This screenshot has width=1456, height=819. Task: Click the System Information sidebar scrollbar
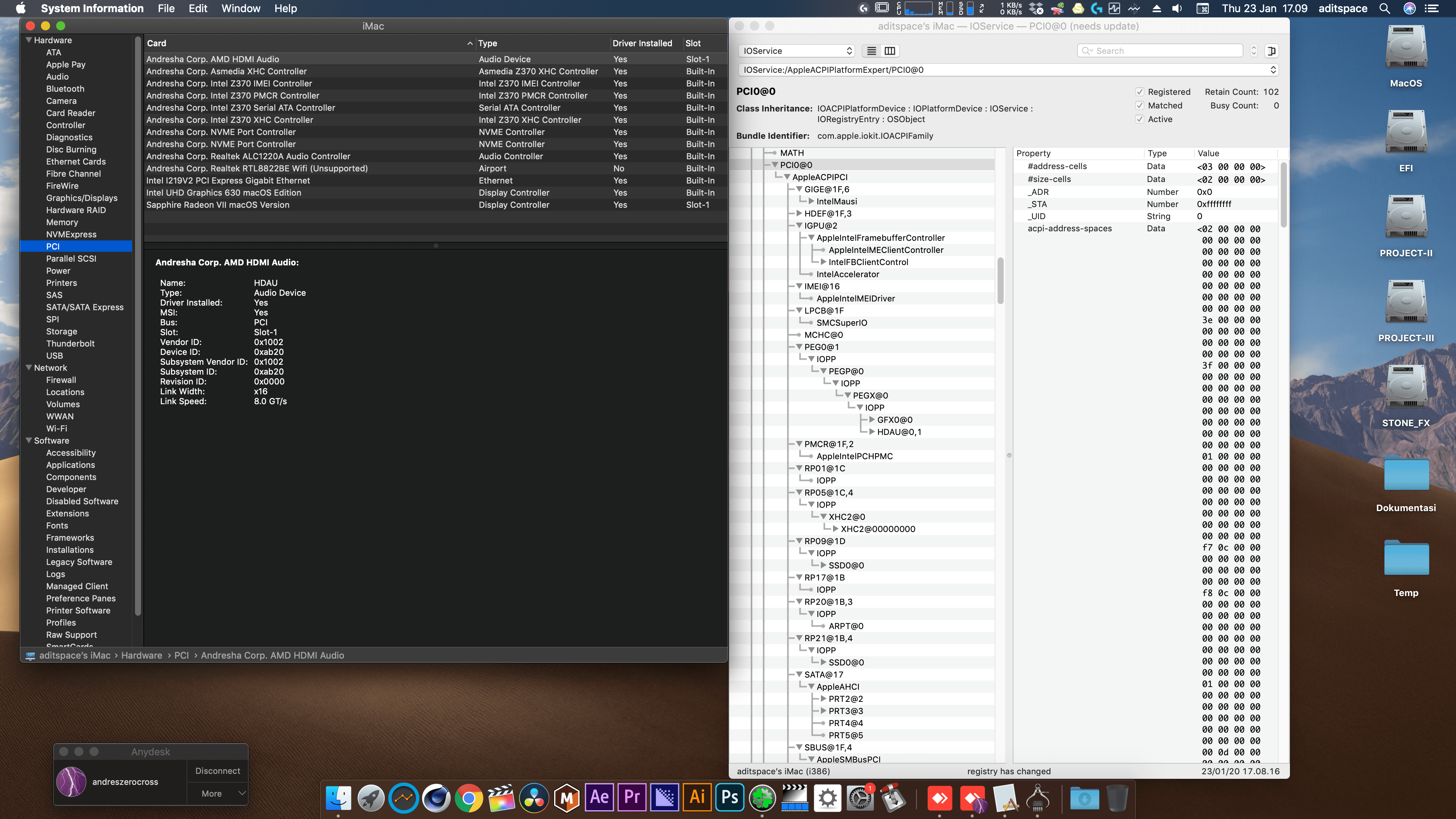(138, 326)
